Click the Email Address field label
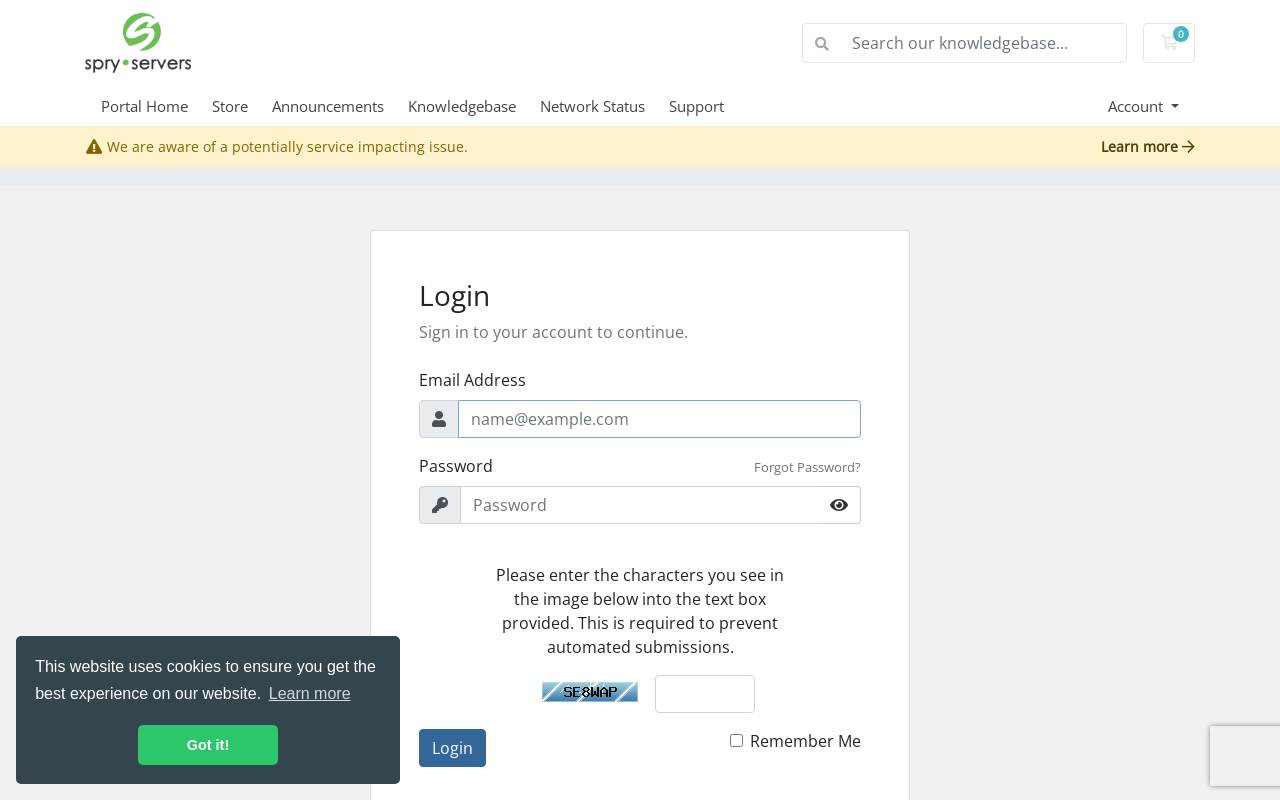1280x800 pixels. (x=472, y=380)
